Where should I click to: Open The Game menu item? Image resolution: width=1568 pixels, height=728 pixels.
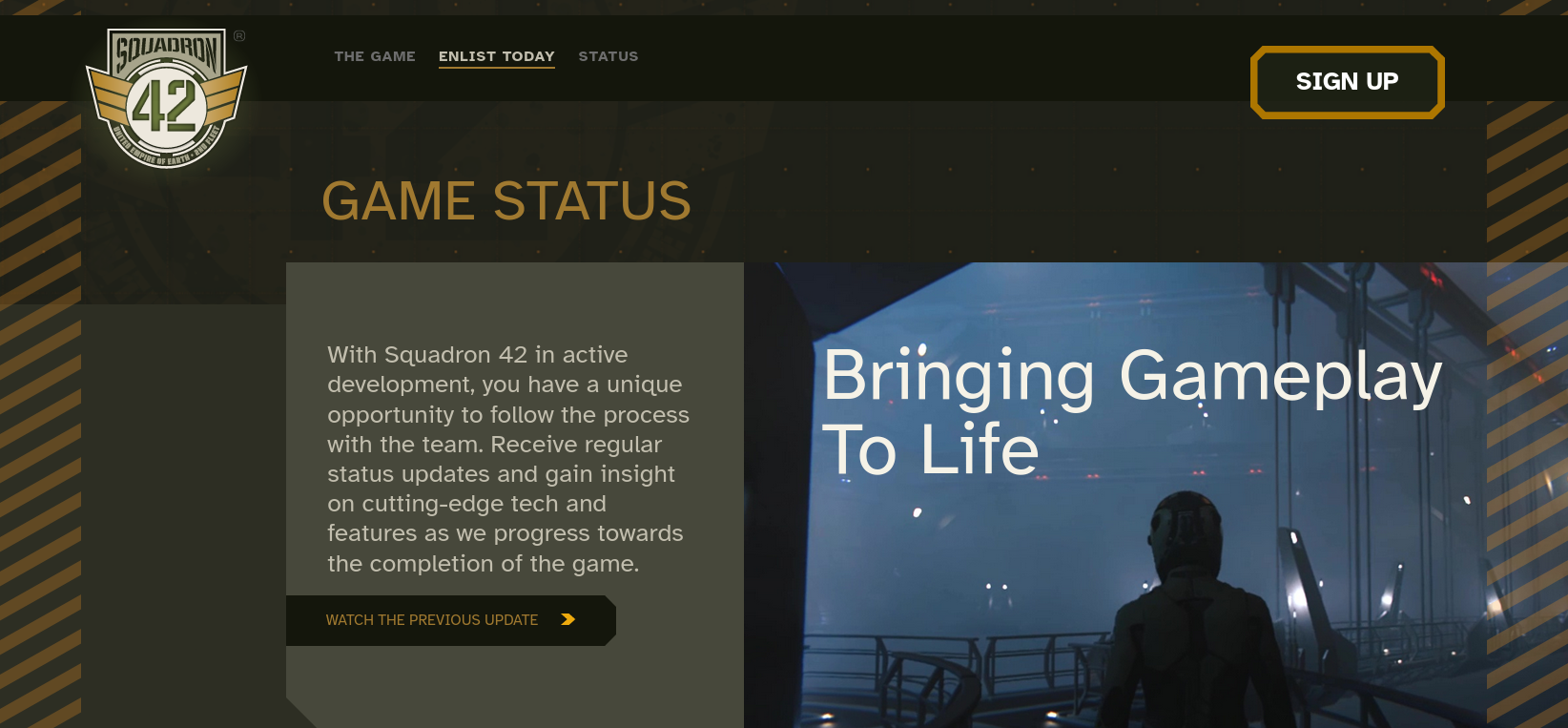point(375,56)
